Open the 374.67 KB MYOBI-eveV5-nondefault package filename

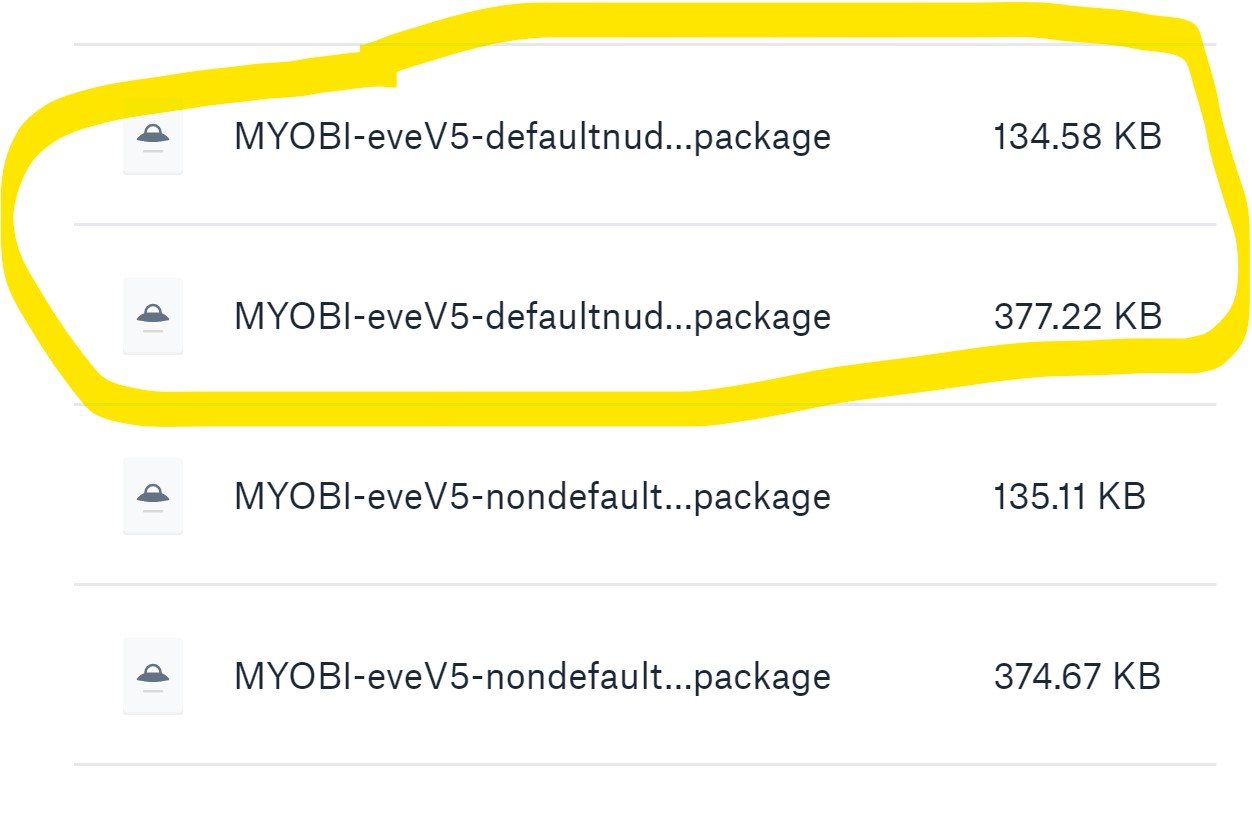532,677
